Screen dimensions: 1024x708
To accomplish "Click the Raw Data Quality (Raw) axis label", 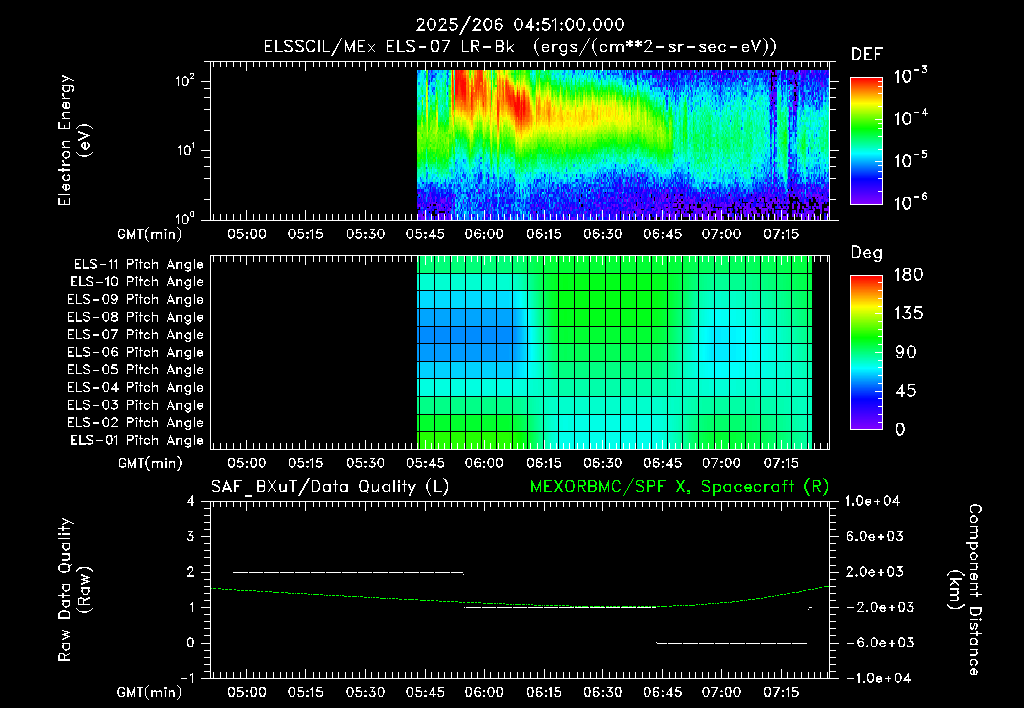I will [74, 590].
